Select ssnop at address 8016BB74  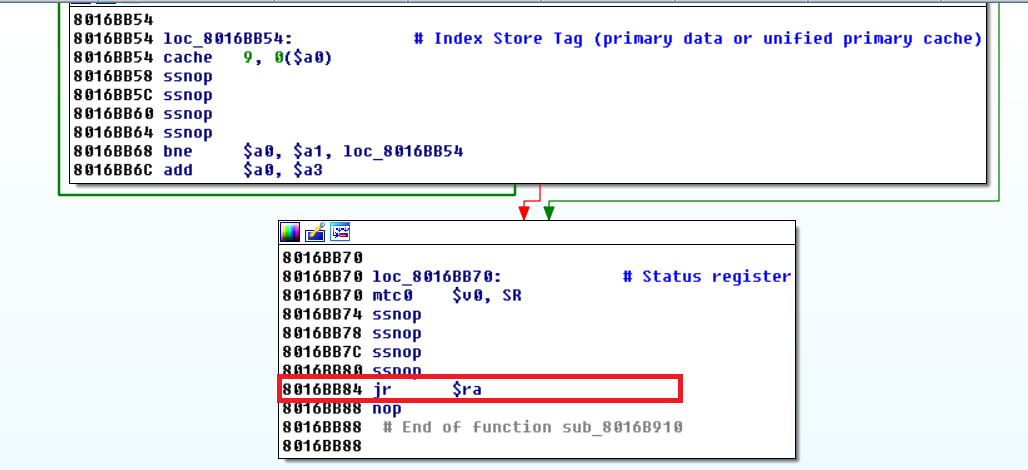pyautogui.click(x=397, y=315)
